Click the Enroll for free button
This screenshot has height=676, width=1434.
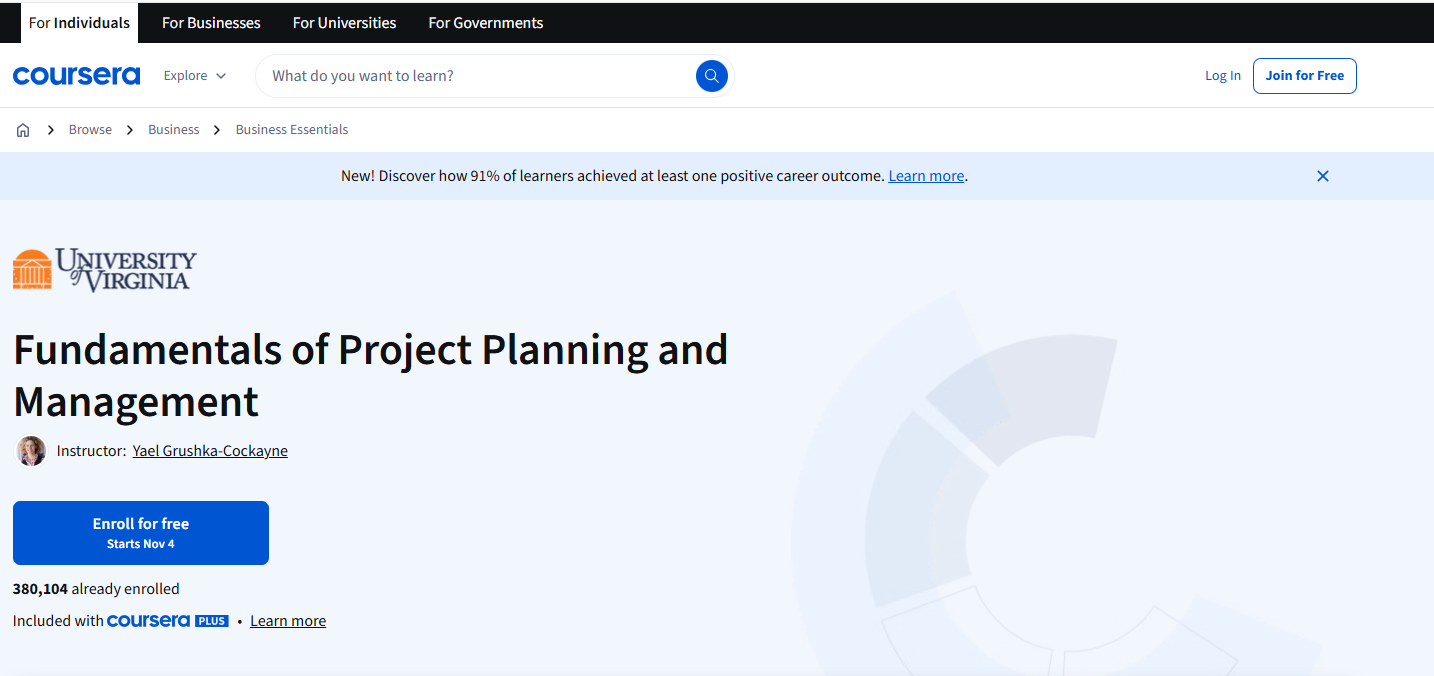(x=140, y=532)
